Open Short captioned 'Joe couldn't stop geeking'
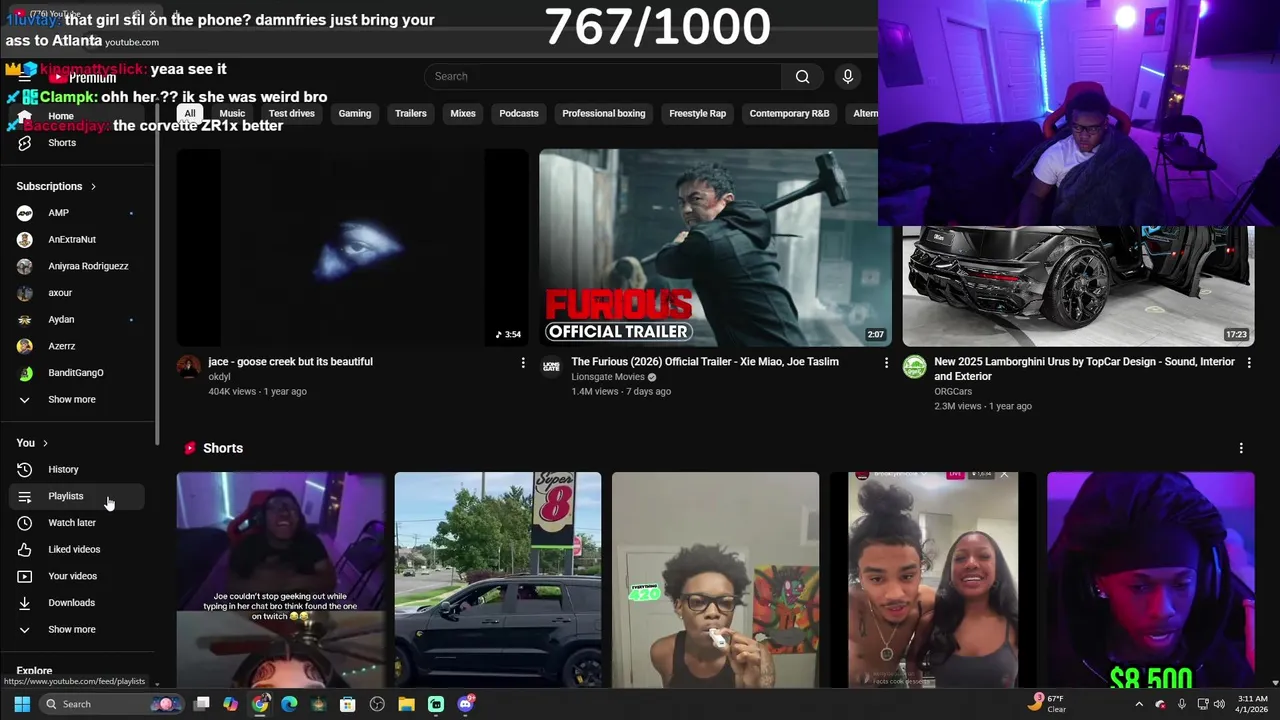 point(280,580)
